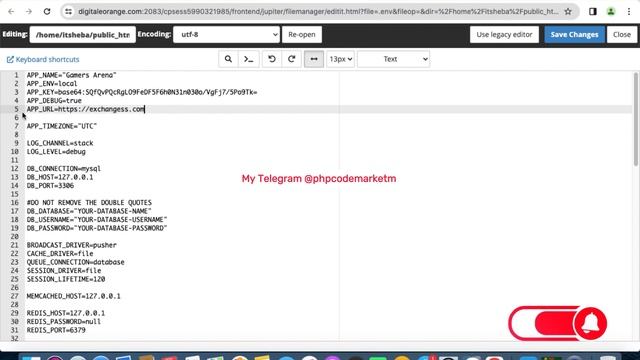This screenshot has height=360, width=640.
Task: Open the go-to-line terminal icon
Action: pyautogui.click(x=249, y=59)
